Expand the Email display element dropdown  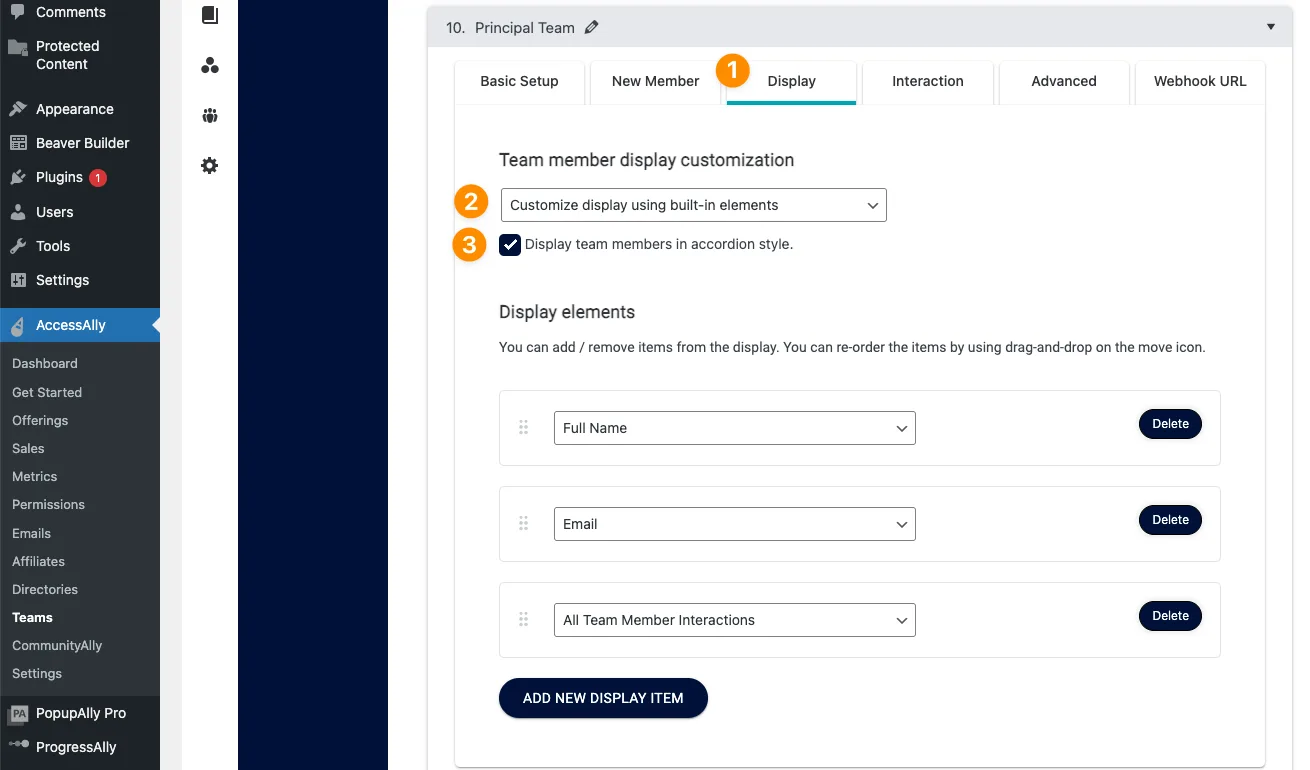(734, 524)
